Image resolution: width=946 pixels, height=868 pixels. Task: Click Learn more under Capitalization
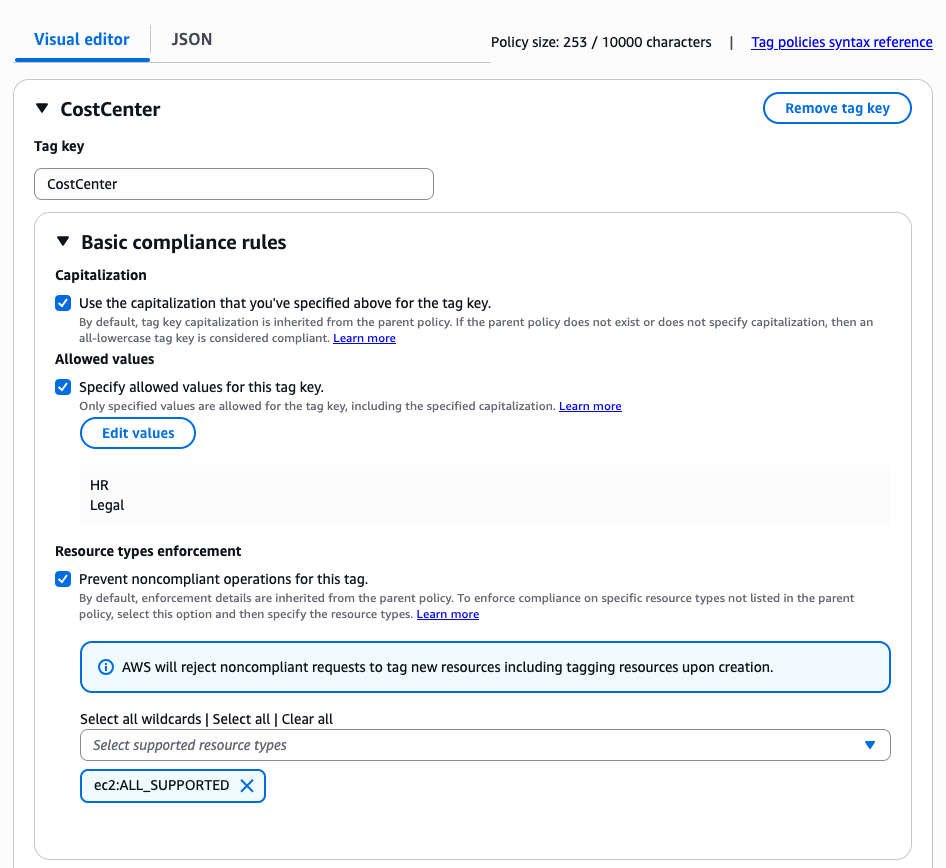[x=364, y=338]
